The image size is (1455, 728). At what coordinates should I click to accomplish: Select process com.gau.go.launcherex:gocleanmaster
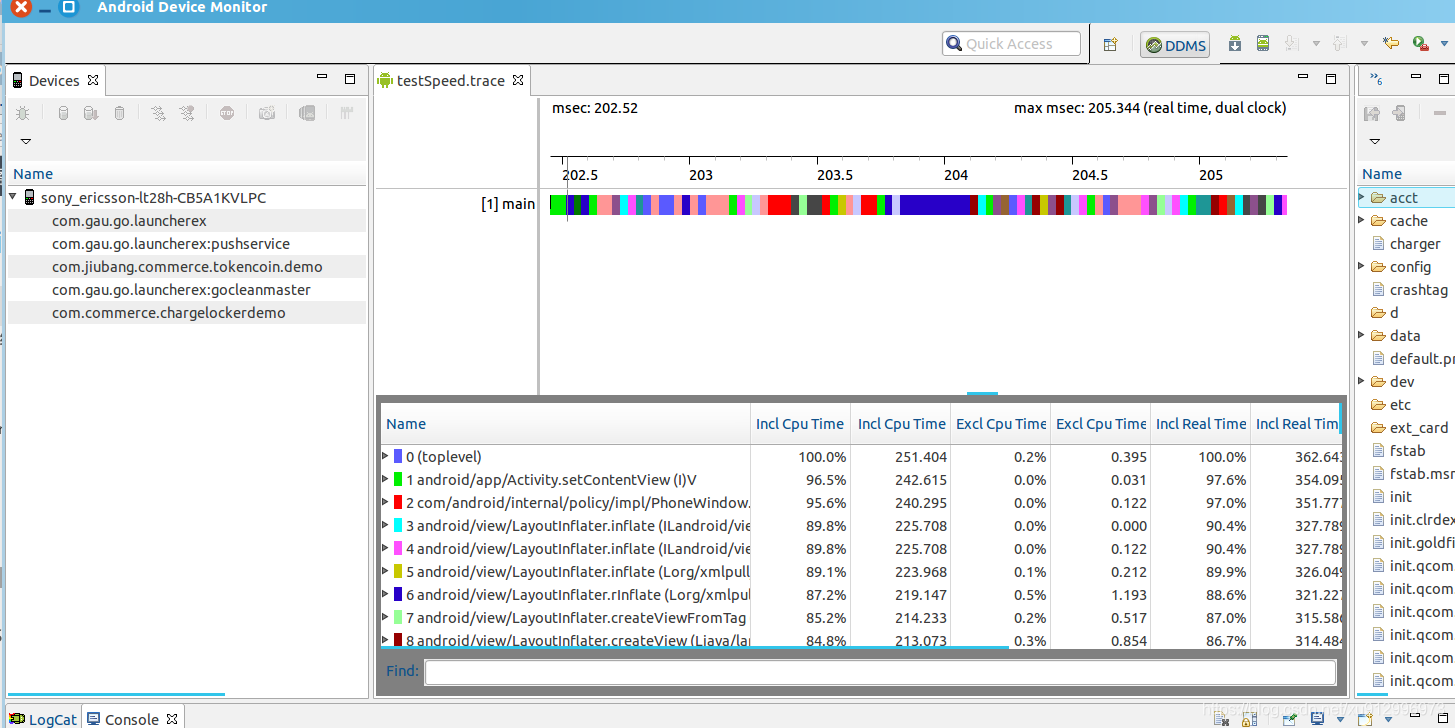click(x=181, y=290)
